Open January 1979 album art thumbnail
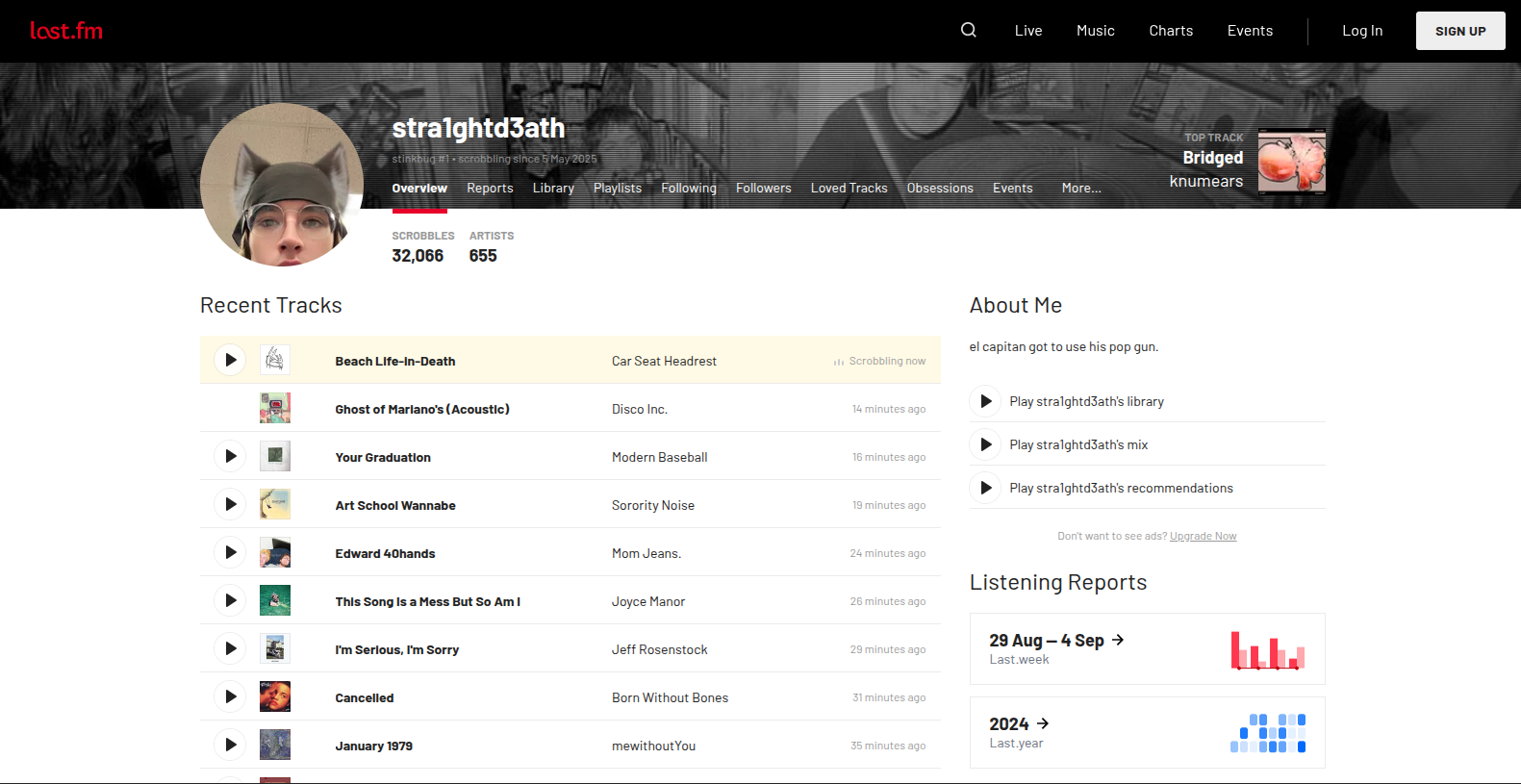1521x784 pixels. click(x=275, y=745)
